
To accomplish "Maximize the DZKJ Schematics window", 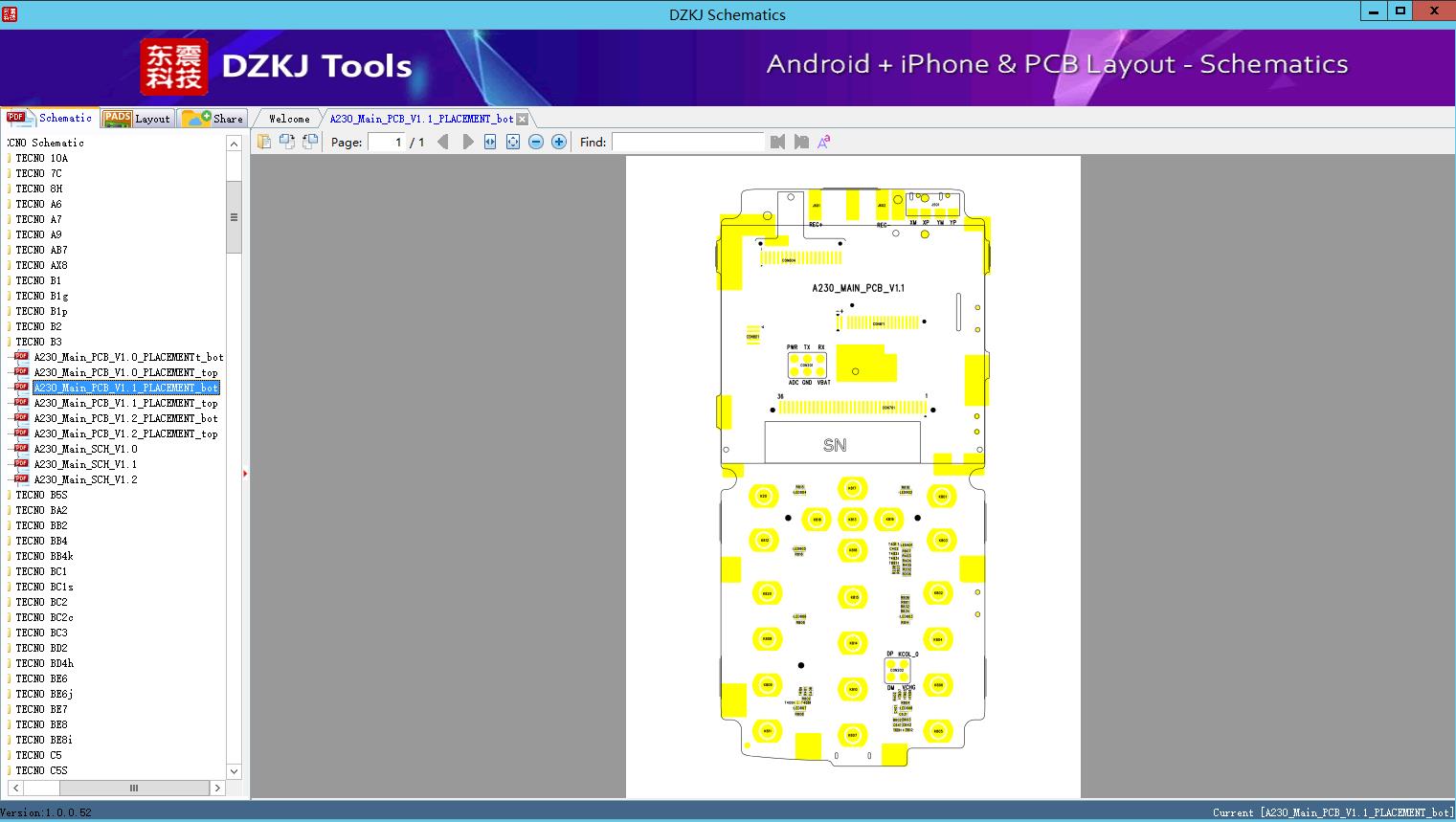I will pos(1400,11).
